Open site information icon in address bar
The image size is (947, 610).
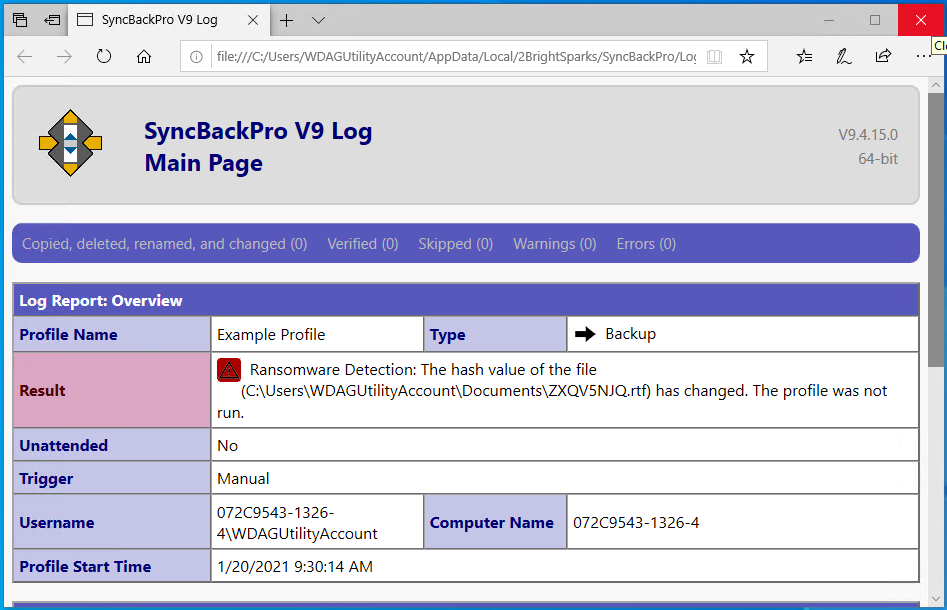[196, 57]
